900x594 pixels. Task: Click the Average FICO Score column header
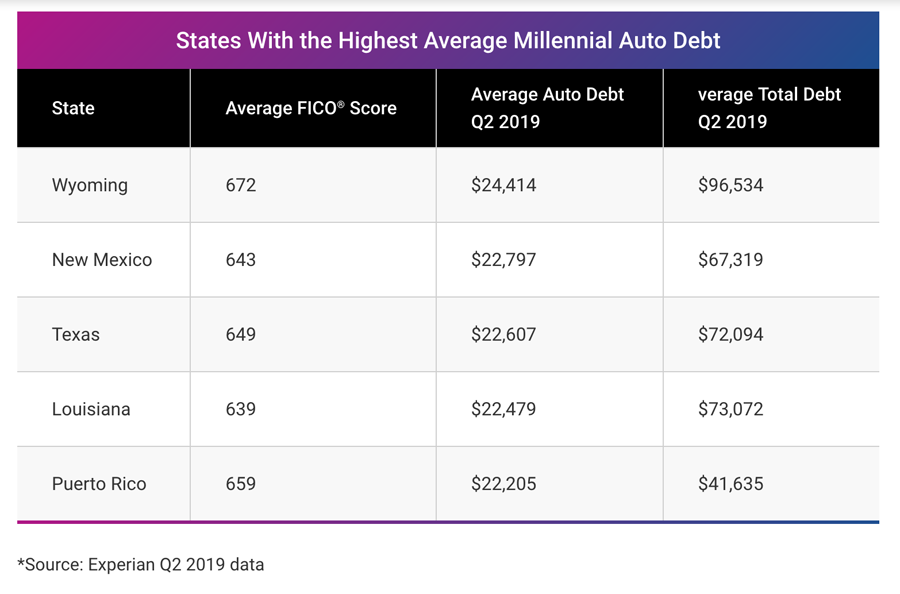(311, 108)
